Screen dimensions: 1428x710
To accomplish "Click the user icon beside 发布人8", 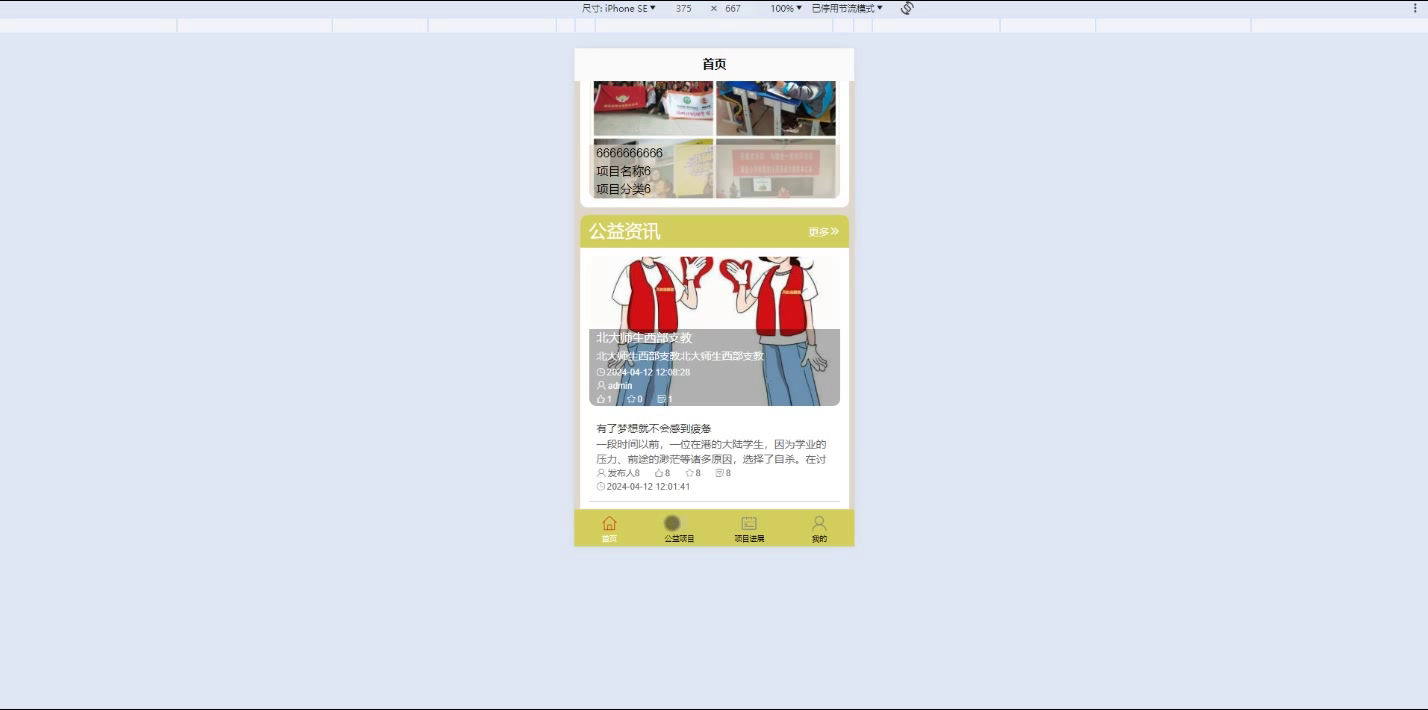I will click(601, 473).
